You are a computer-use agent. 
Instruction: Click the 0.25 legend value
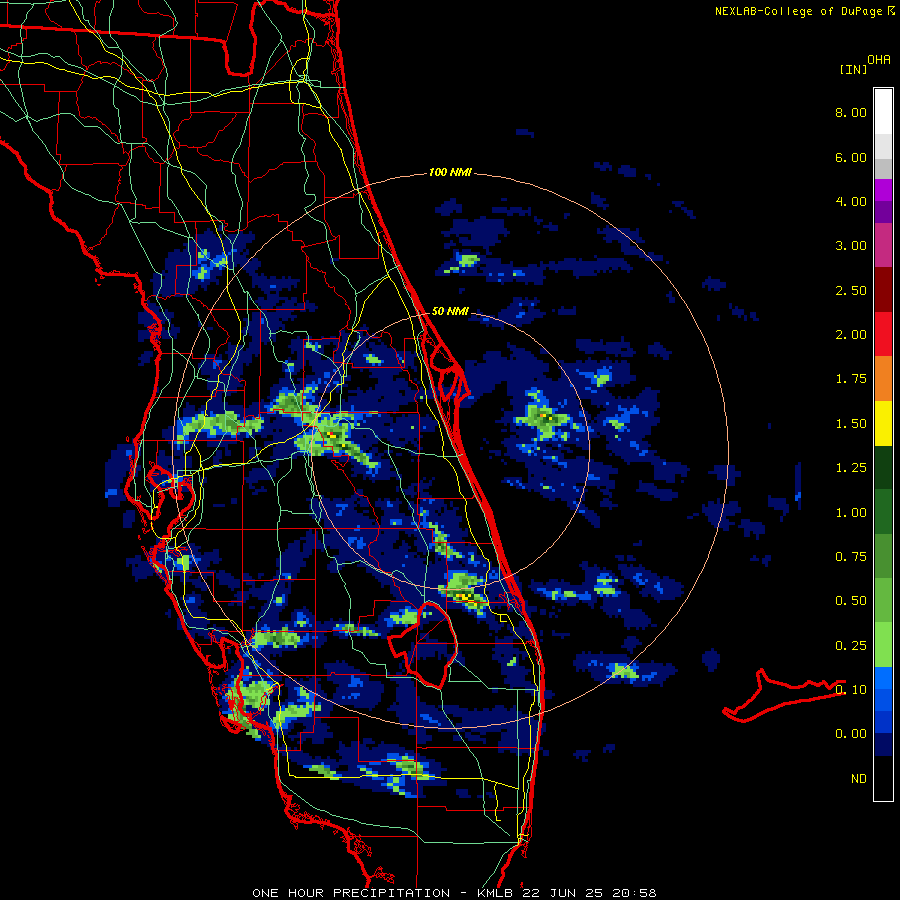click(851, 646)
